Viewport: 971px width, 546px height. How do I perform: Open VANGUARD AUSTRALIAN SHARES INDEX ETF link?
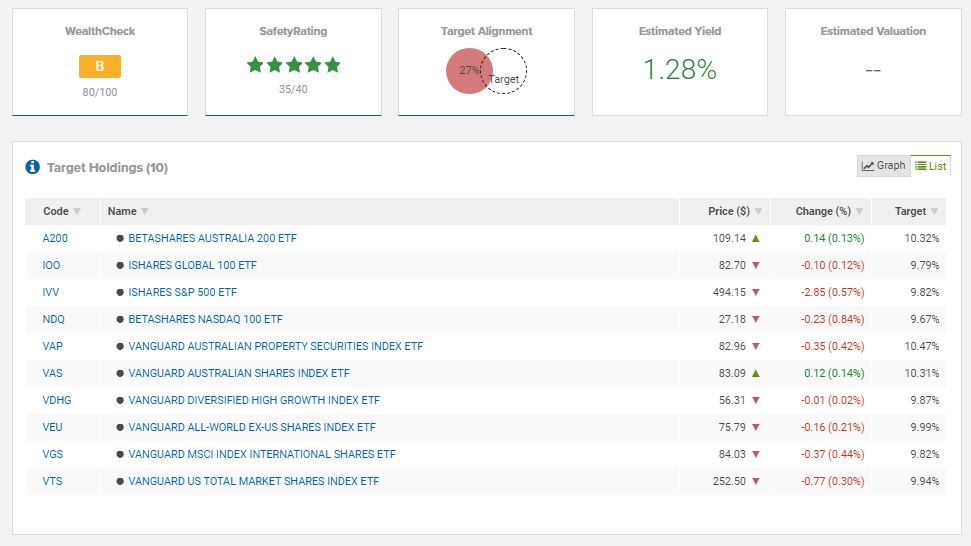[x=239, y=373]
